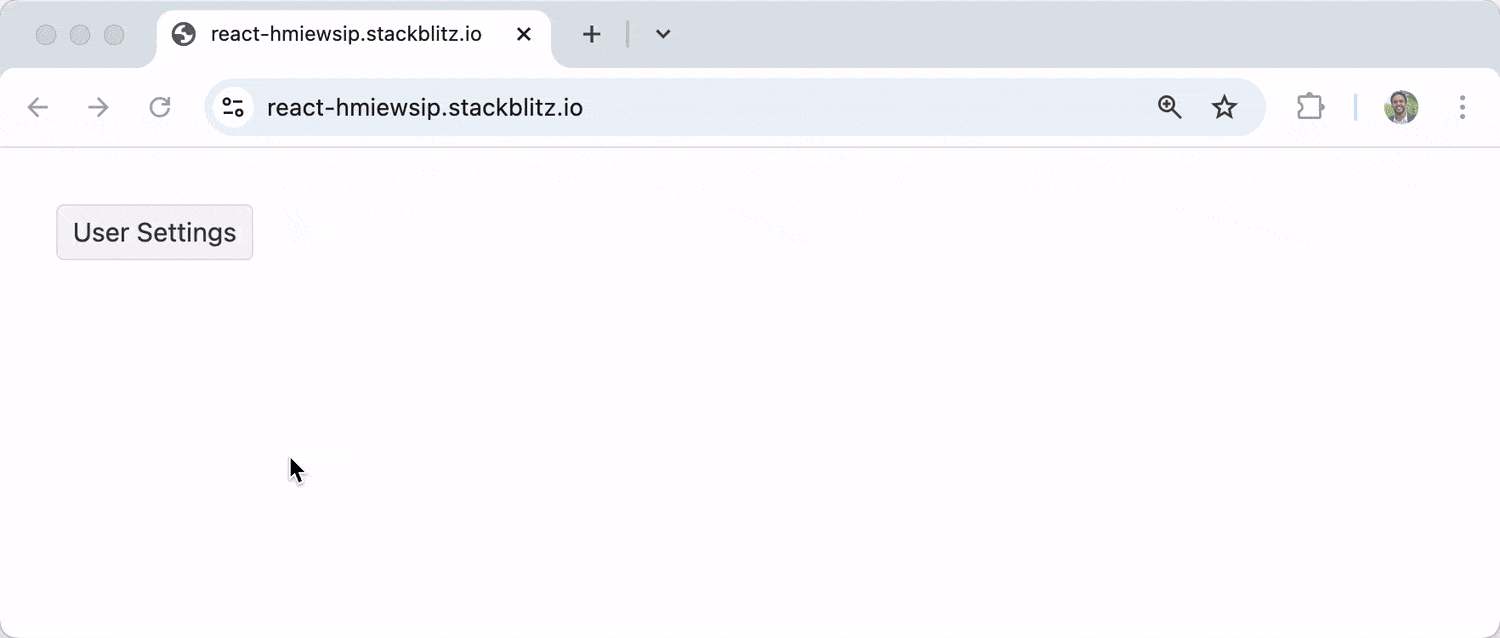
Task: View site information for the page
Action: click(233, 107)
